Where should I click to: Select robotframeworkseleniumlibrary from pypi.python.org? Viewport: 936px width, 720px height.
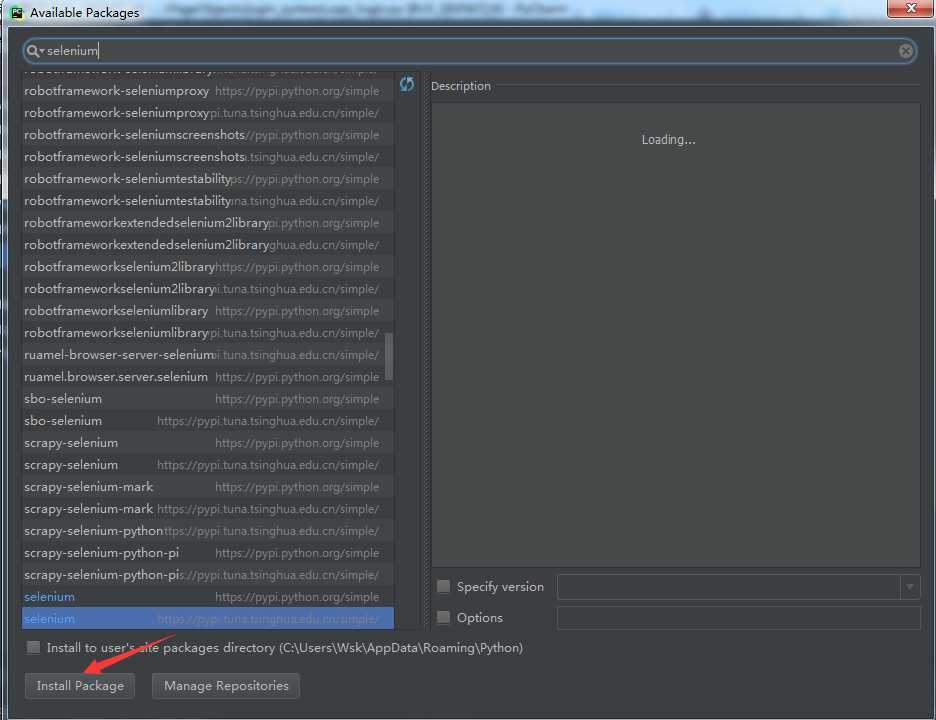[208, 311]
